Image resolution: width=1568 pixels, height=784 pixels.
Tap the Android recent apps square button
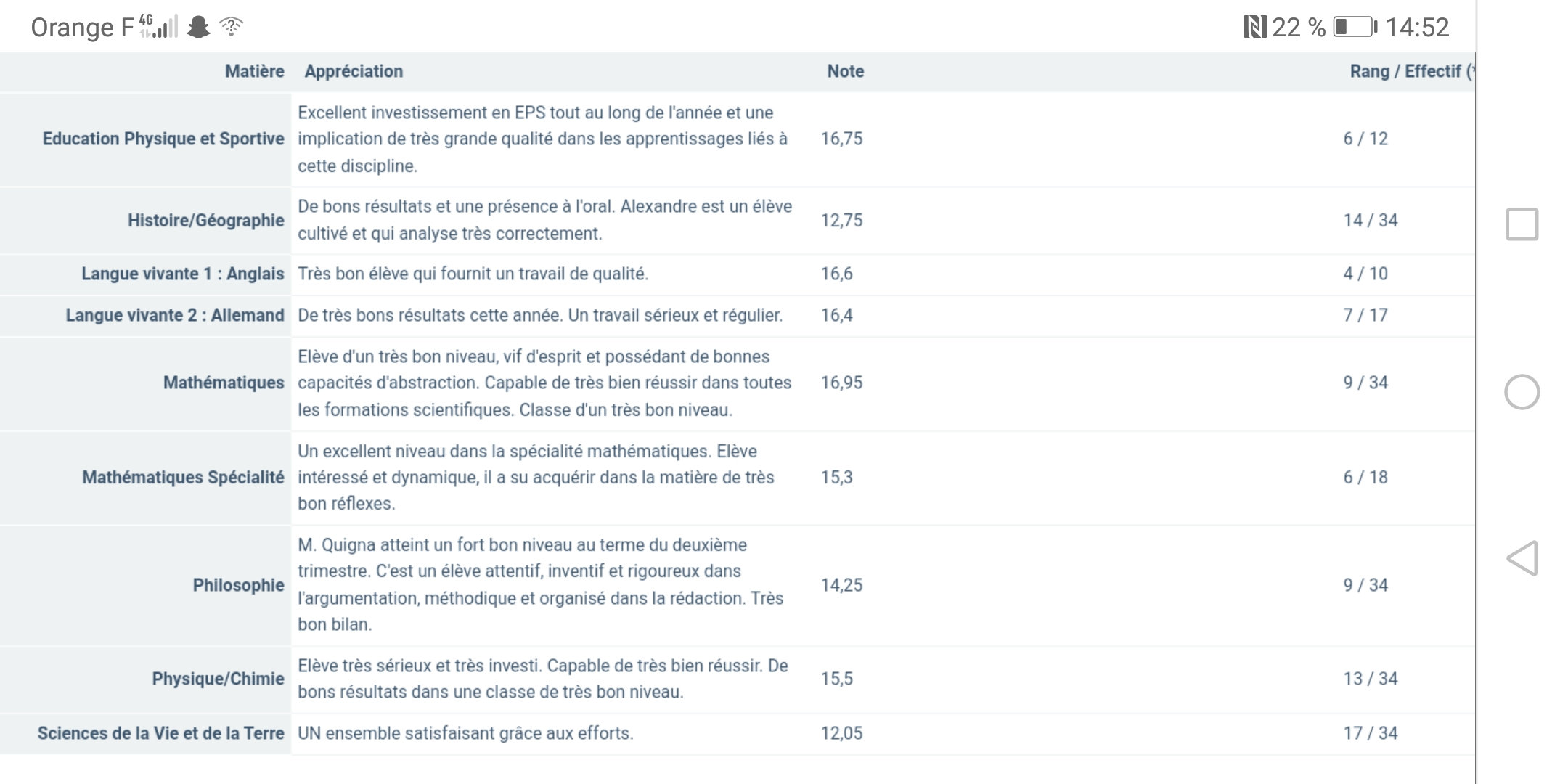[x=1522, y=224]
